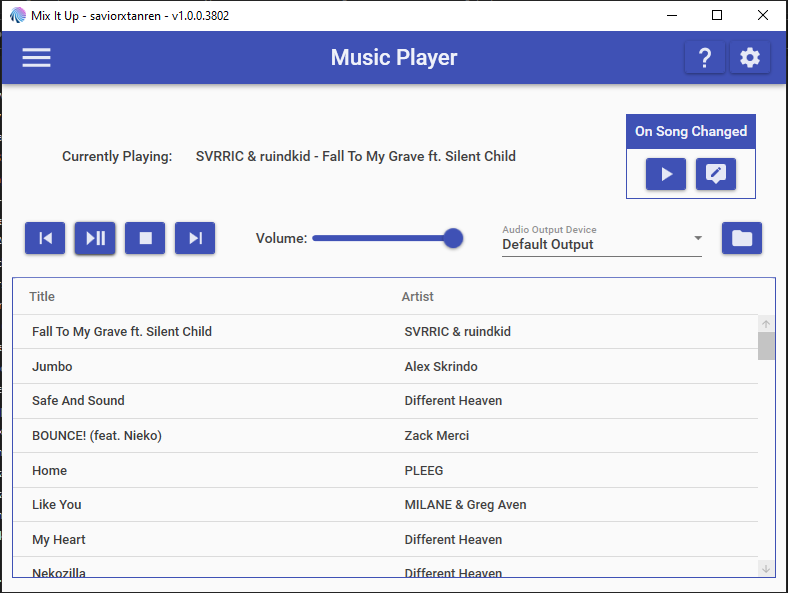This screenshot has height=593, width=788.
Task: Click artist MILANE & Greg Aven
Action: pyautogui.click(x=465, y=505)
